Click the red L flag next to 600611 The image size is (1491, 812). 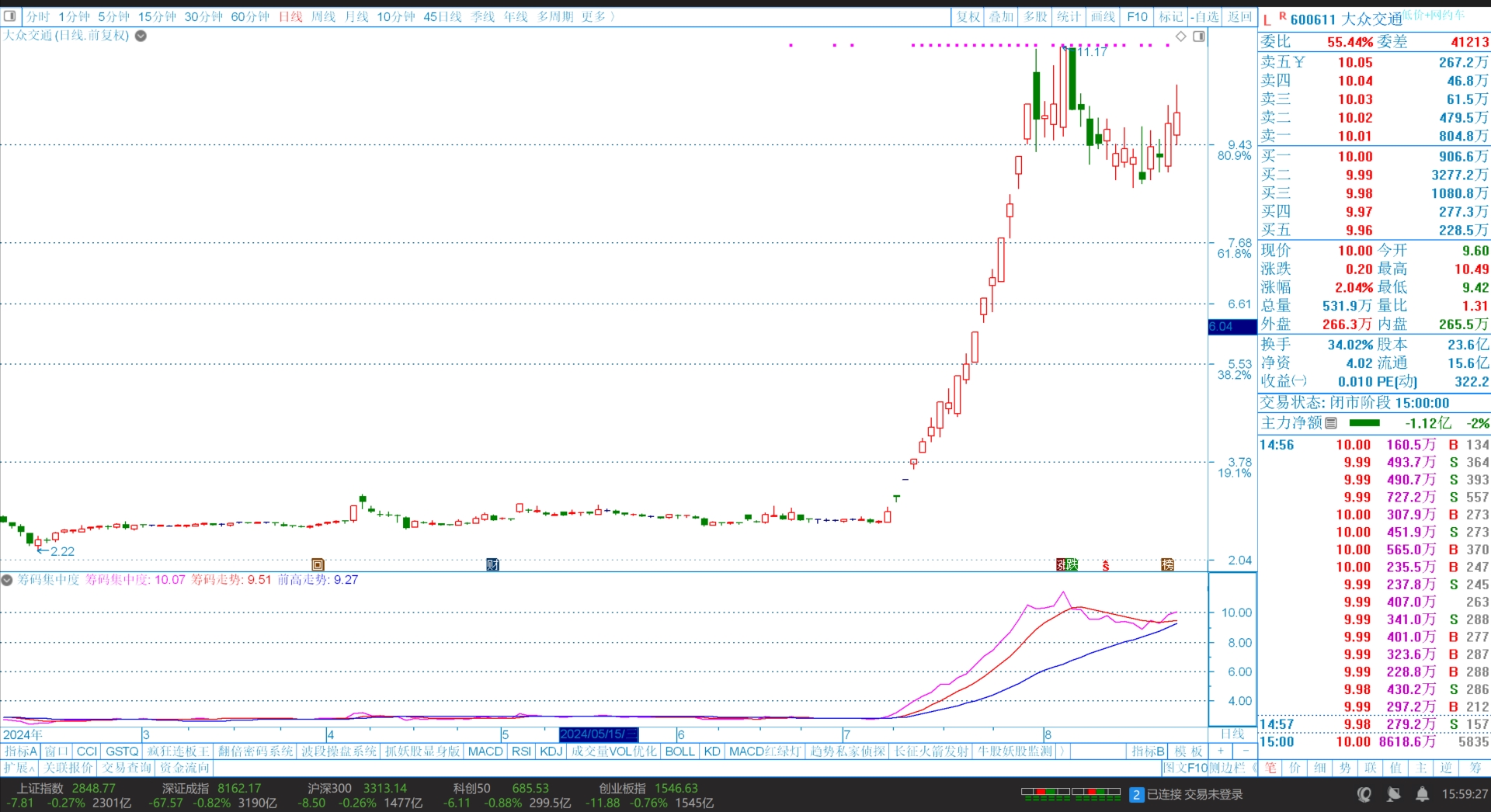(1267, 19)
